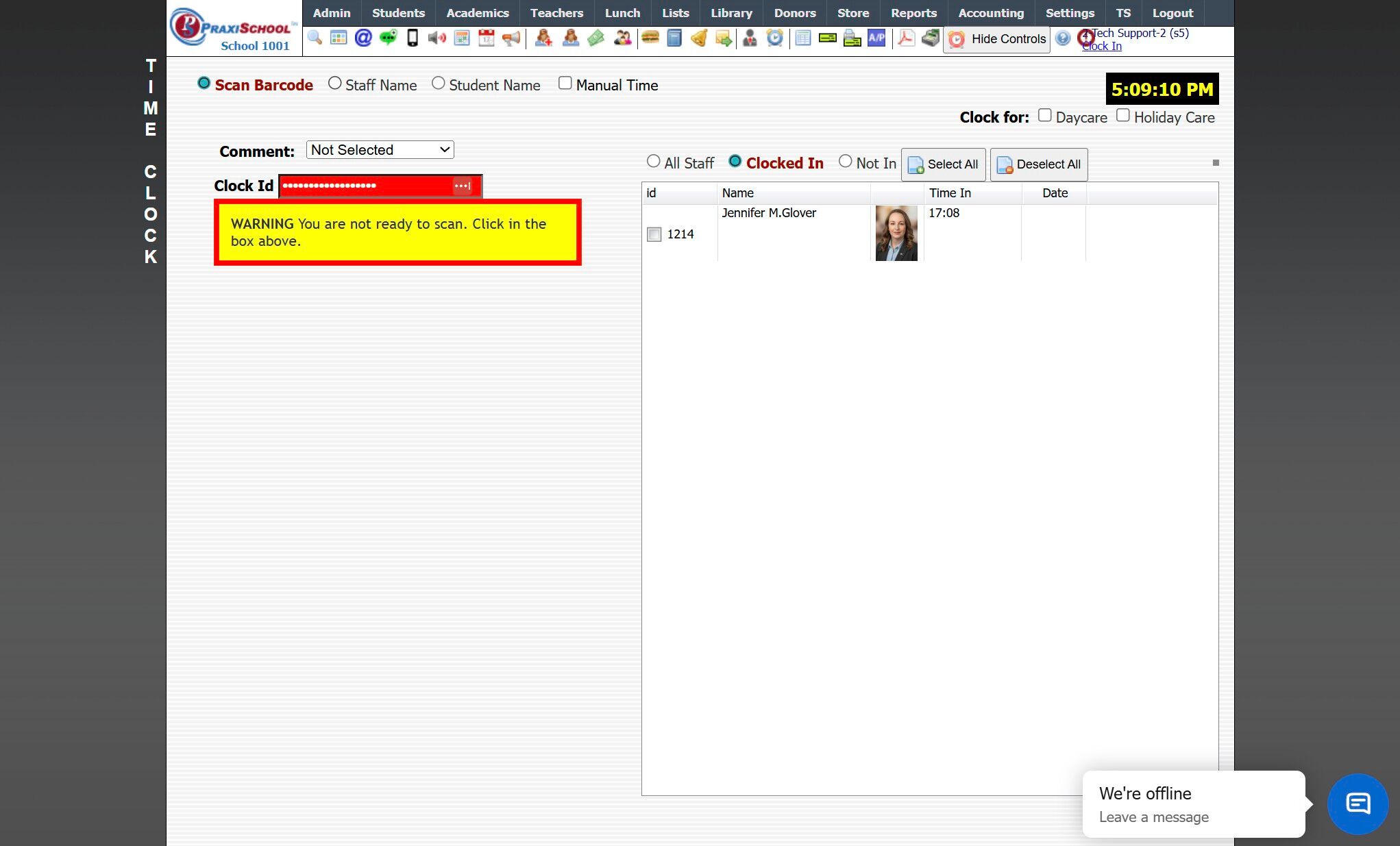
Task: Click inside the red Clock Id field
Action: pos(367,186)
